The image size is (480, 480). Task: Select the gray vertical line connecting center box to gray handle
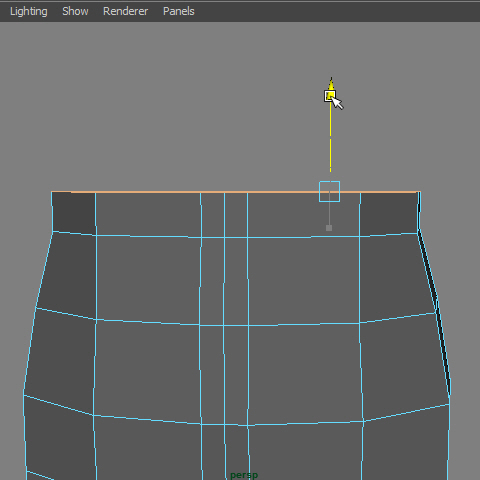pyautogui.click(x=329, y=213)
